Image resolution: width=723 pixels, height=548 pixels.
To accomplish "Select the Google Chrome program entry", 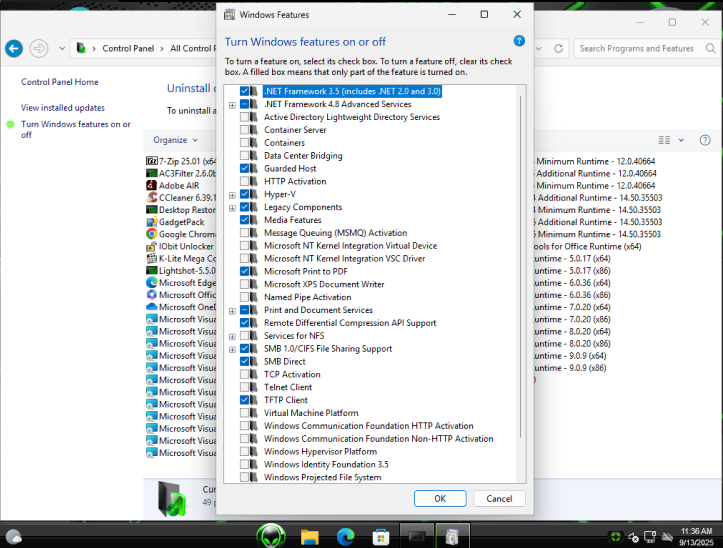I will coord(181,234).
